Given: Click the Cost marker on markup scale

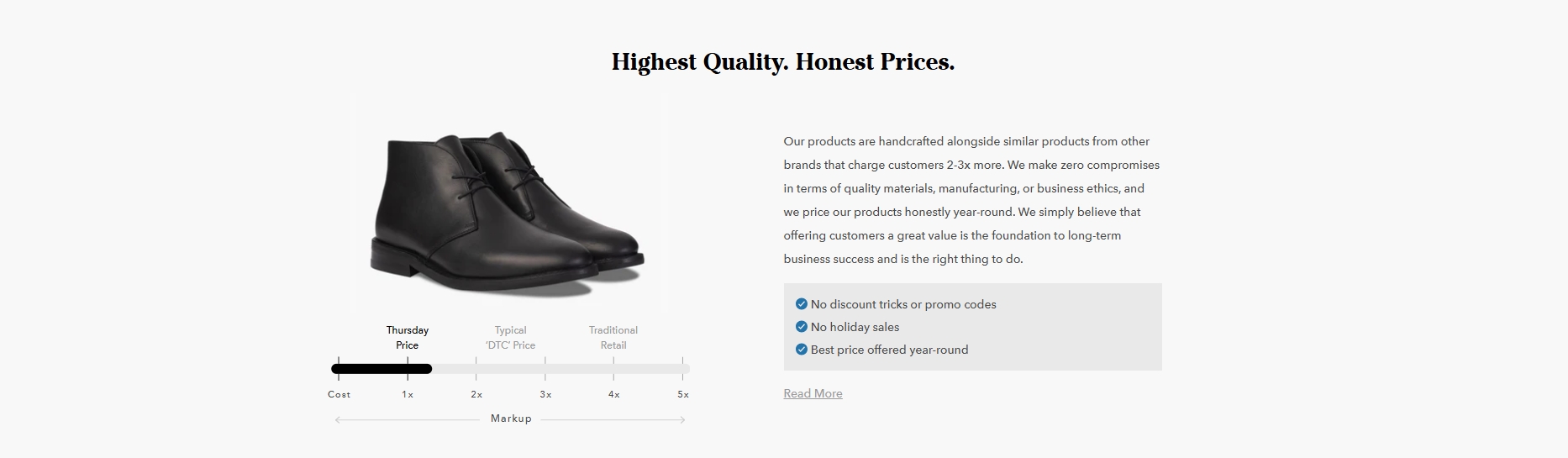Looking at the screenshot, I should coord(339,394).
